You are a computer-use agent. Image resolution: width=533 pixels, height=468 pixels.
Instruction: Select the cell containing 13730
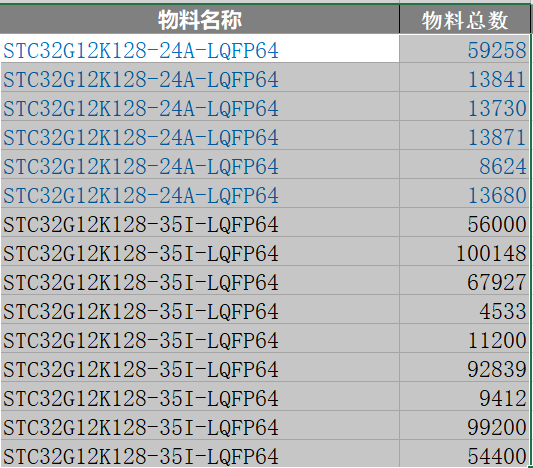[464, 106]
